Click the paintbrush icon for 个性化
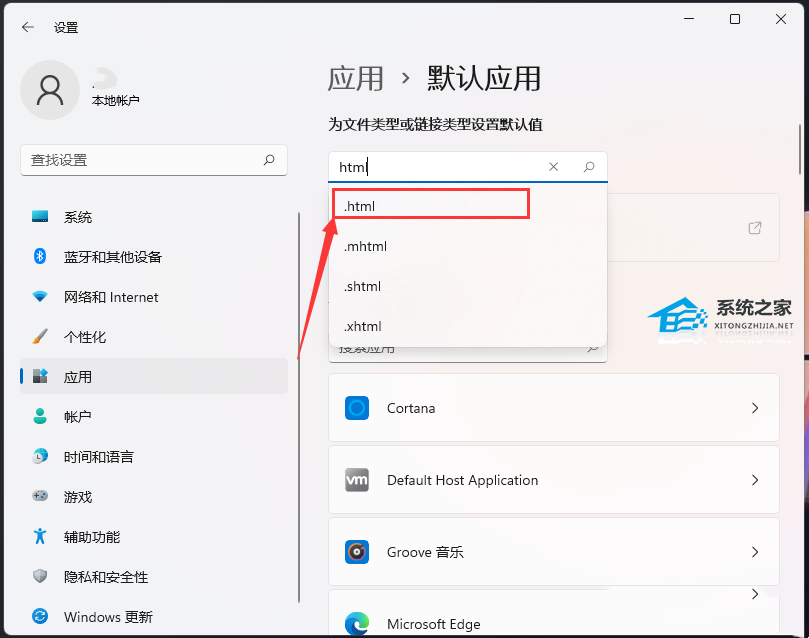This screenshot has height=638, width=809. tap(40, 336)
